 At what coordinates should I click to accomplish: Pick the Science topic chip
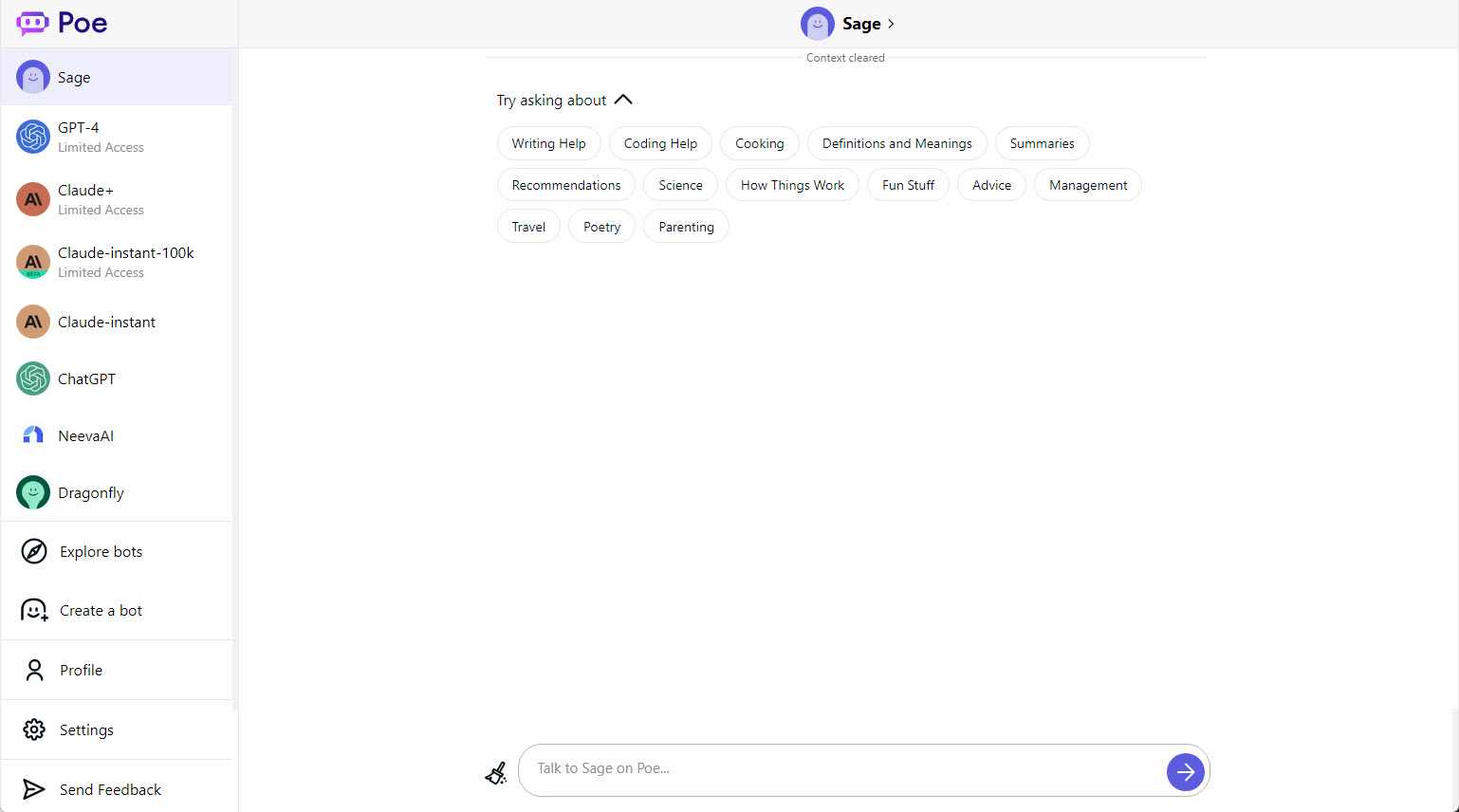[x=680, y=185]
